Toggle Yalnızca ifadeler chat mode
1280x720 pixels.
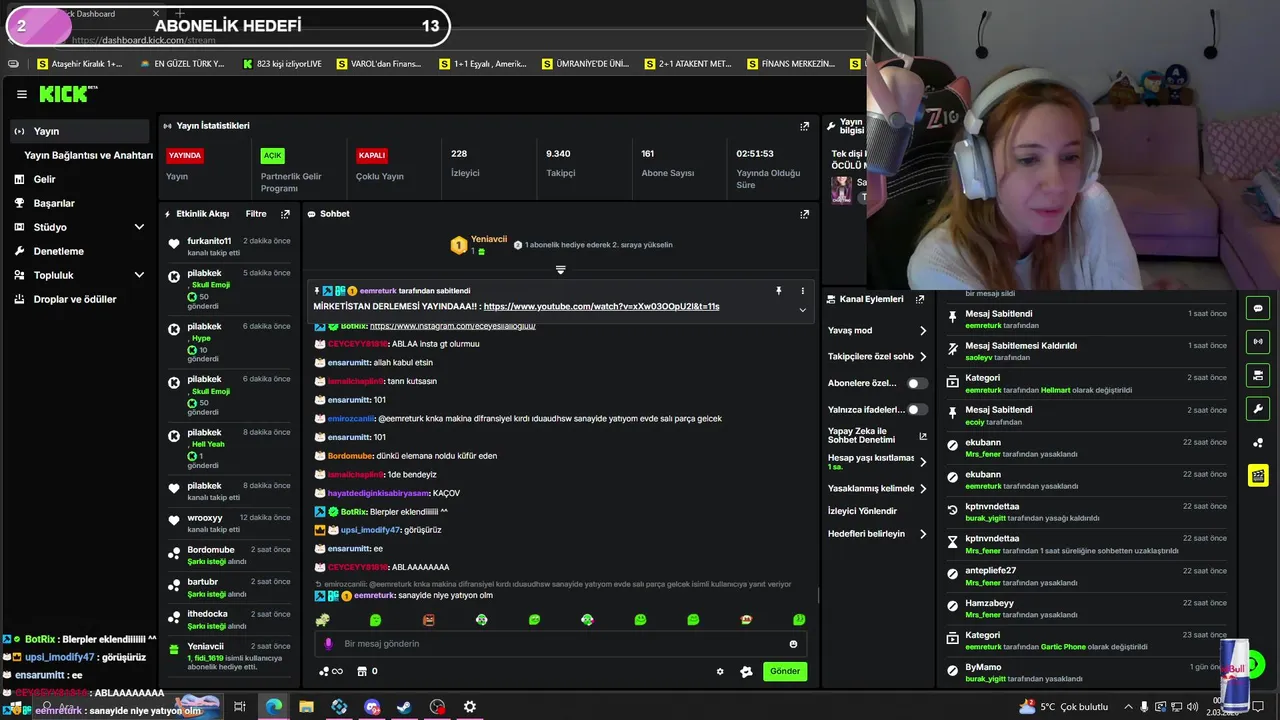tap(916, 409)
